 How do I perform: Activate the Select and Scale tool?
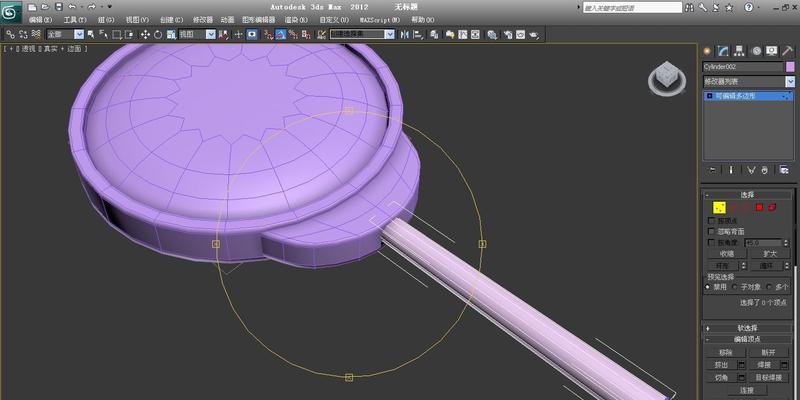click(x=171, y=34)
